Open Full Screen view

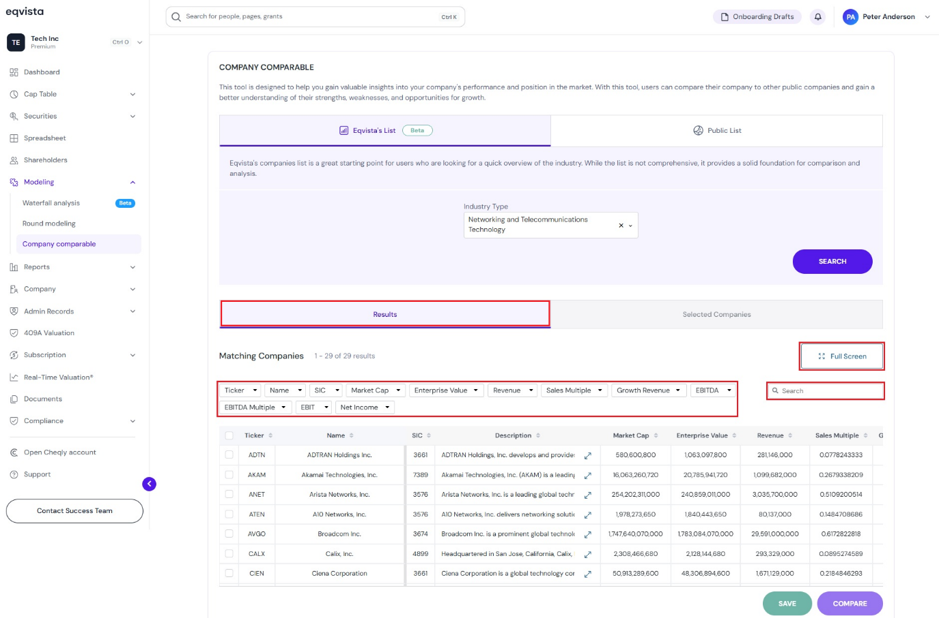(842, 356)
